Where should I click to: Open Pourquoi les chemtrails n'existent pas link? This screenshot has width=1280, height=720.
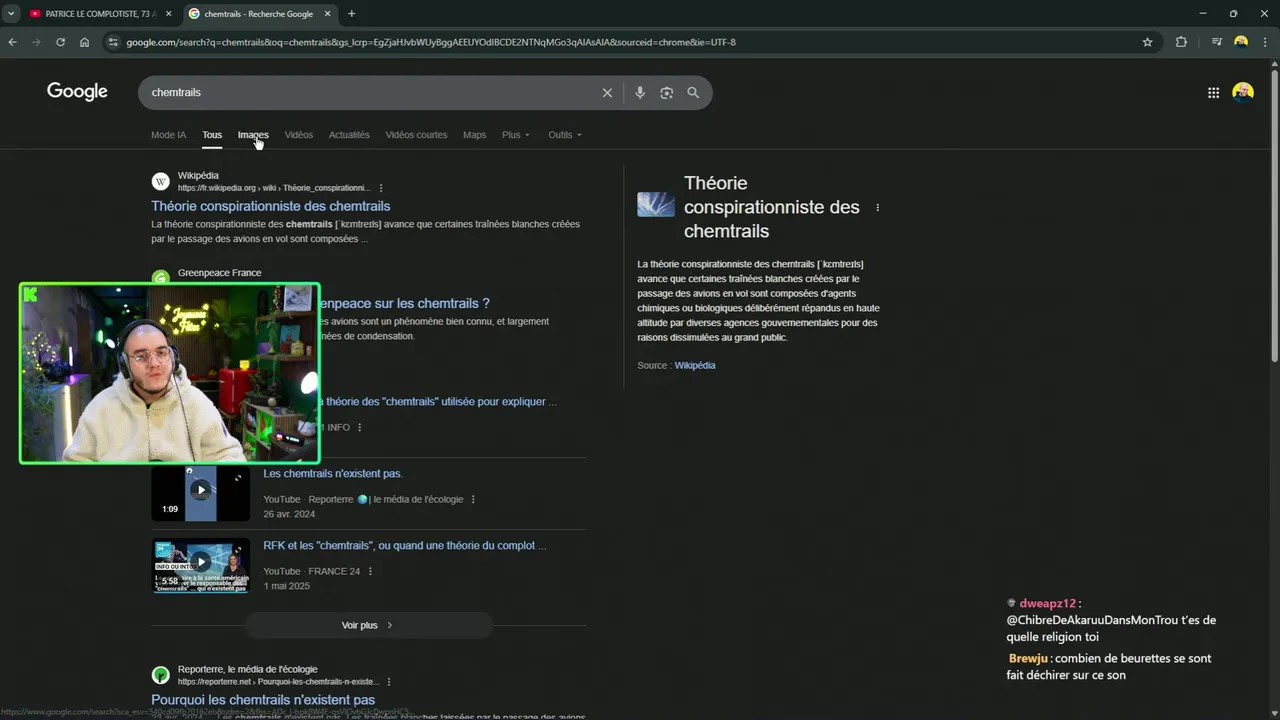point(263,700)
